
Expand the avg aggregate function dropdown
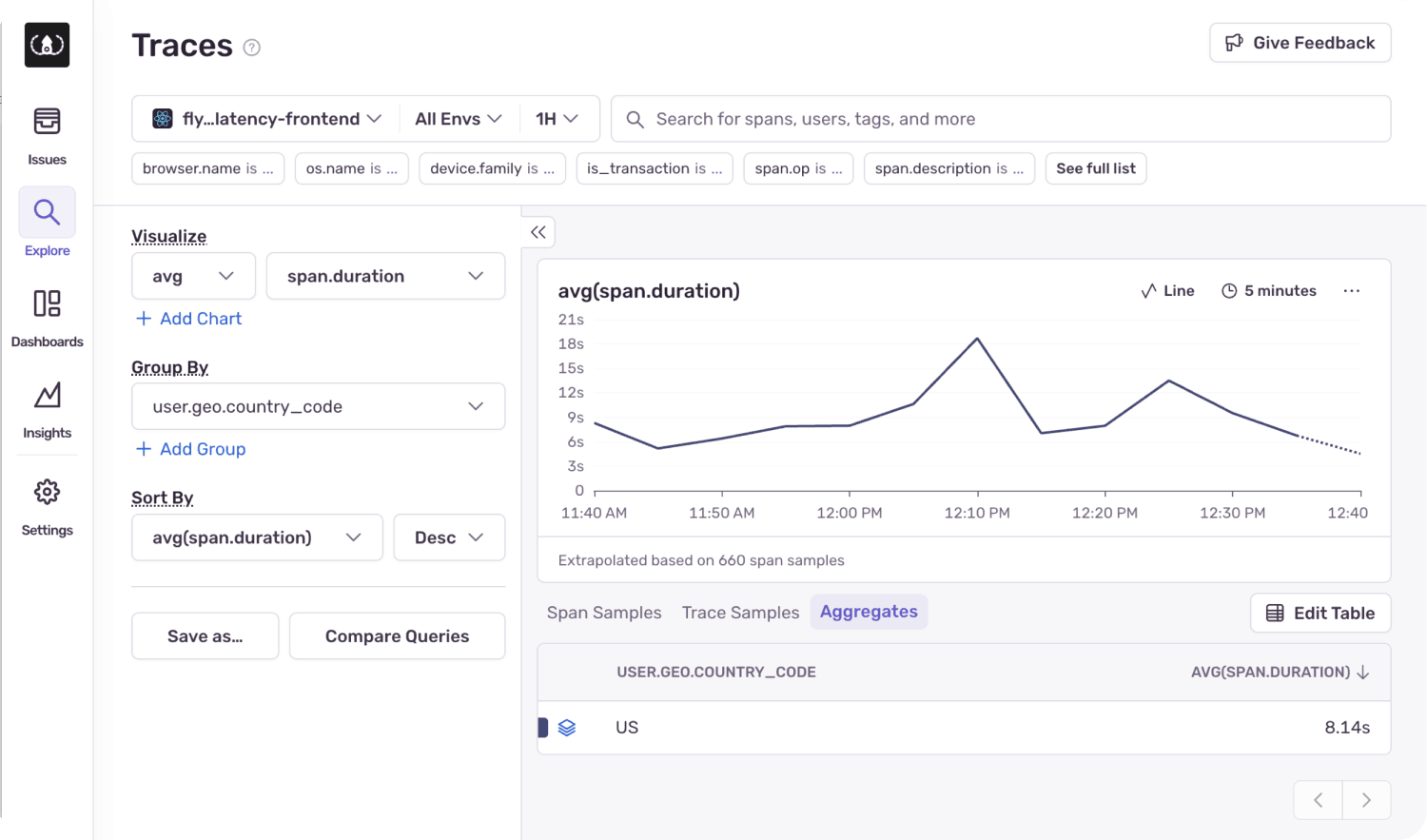click(193, 276)
